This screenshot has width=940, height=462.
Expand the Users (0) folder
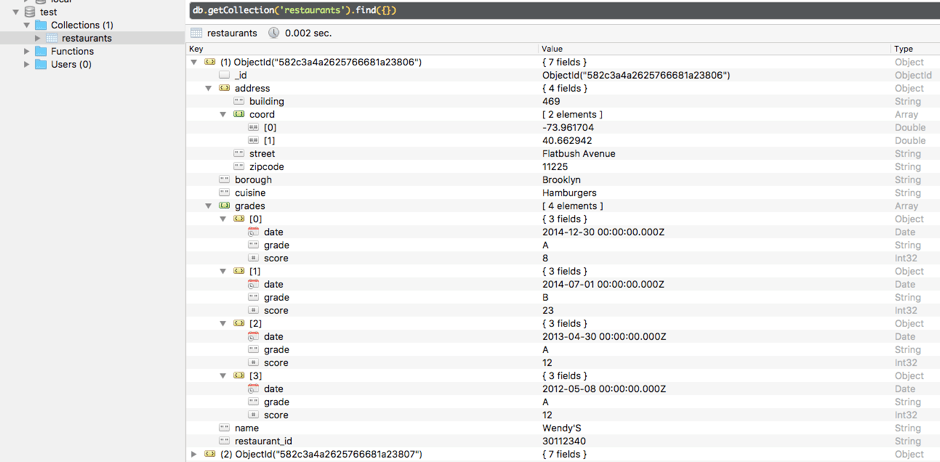[27, 64]
